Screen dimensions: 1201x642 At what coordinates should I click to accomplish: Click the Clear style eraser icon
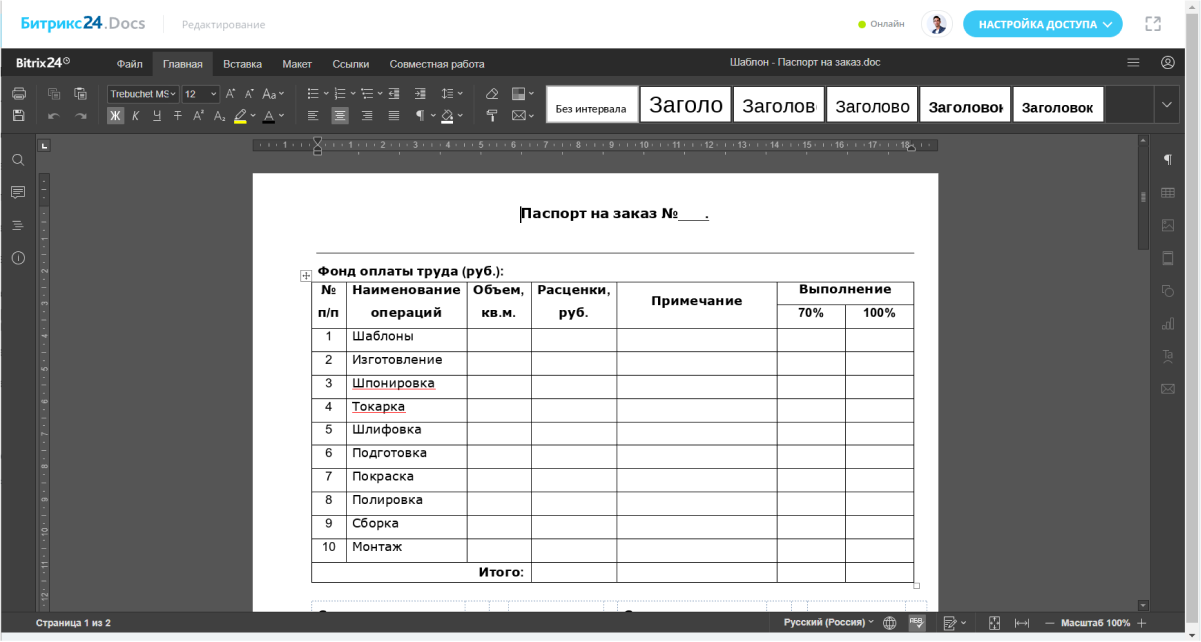pyautogui.click(x=491, y=94)
